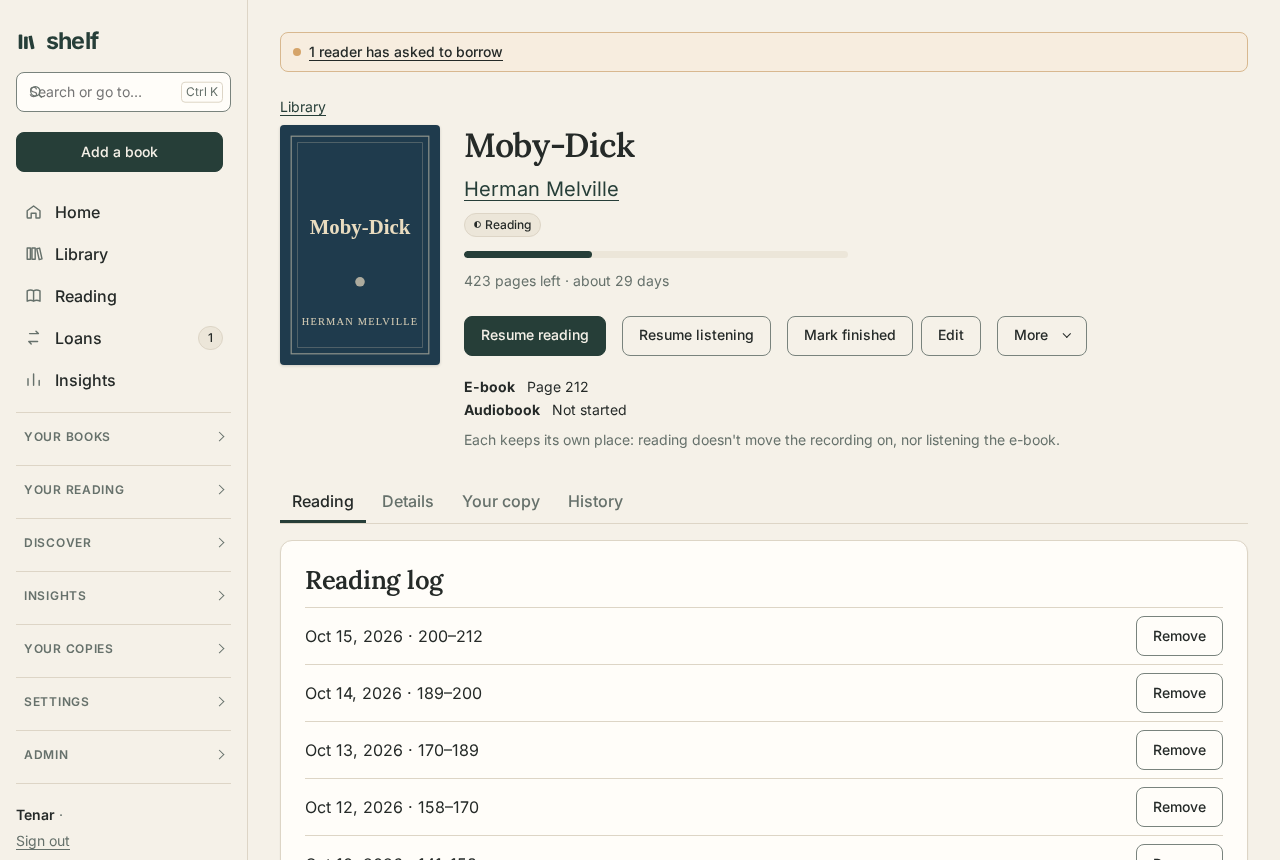Focus the Search or go to field
This screenshot has height=860, width=1280.
click(x=124, y=92)
